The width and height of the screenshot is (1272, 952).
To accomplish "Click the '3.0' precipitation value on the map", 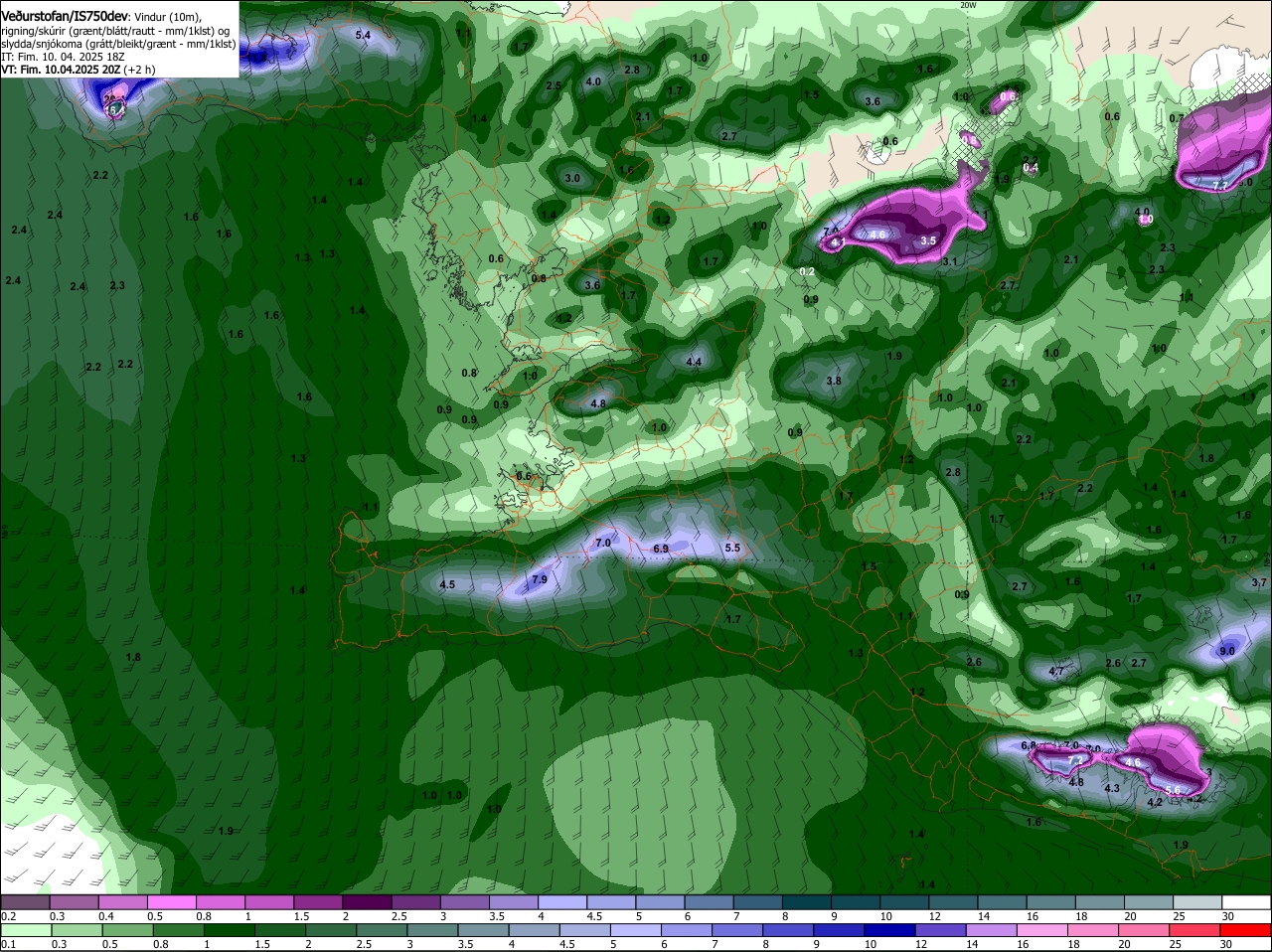I will 572,178.
